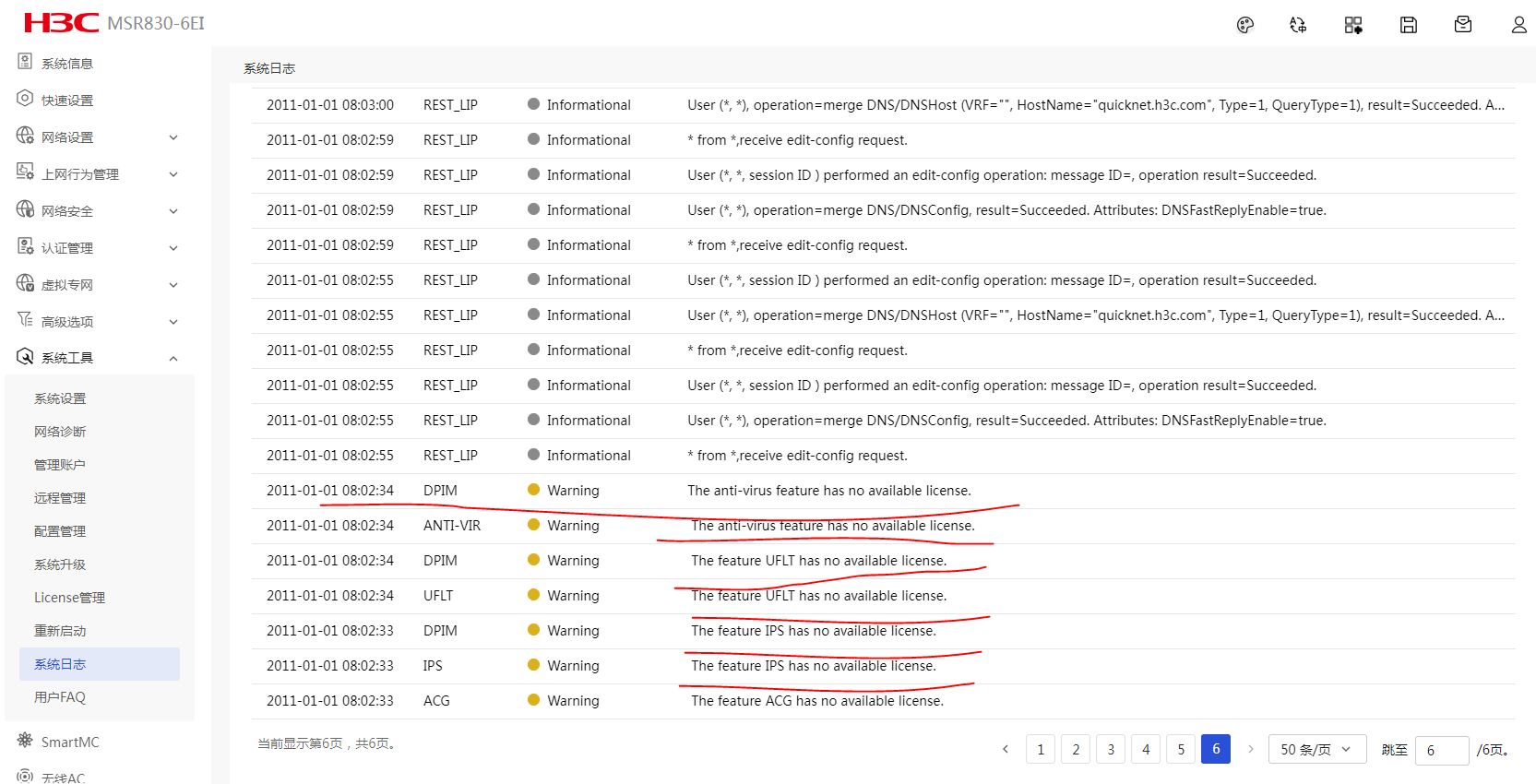
Task: Expand the 网络安全 menu chevron
Action: (x=173, y=211)
